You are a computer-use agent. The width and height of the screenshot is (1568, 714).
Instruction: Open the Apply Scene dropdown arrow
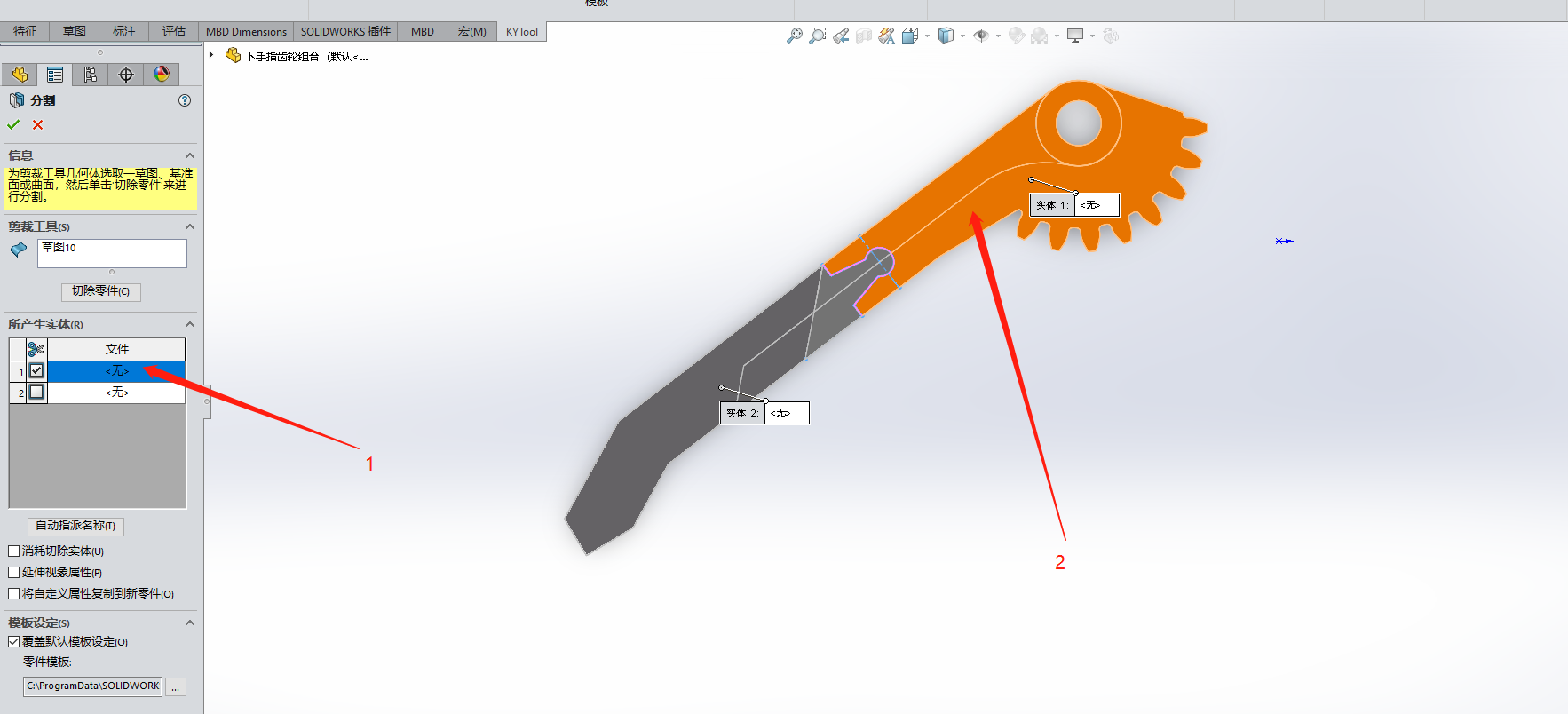(x=1057, y=36)
